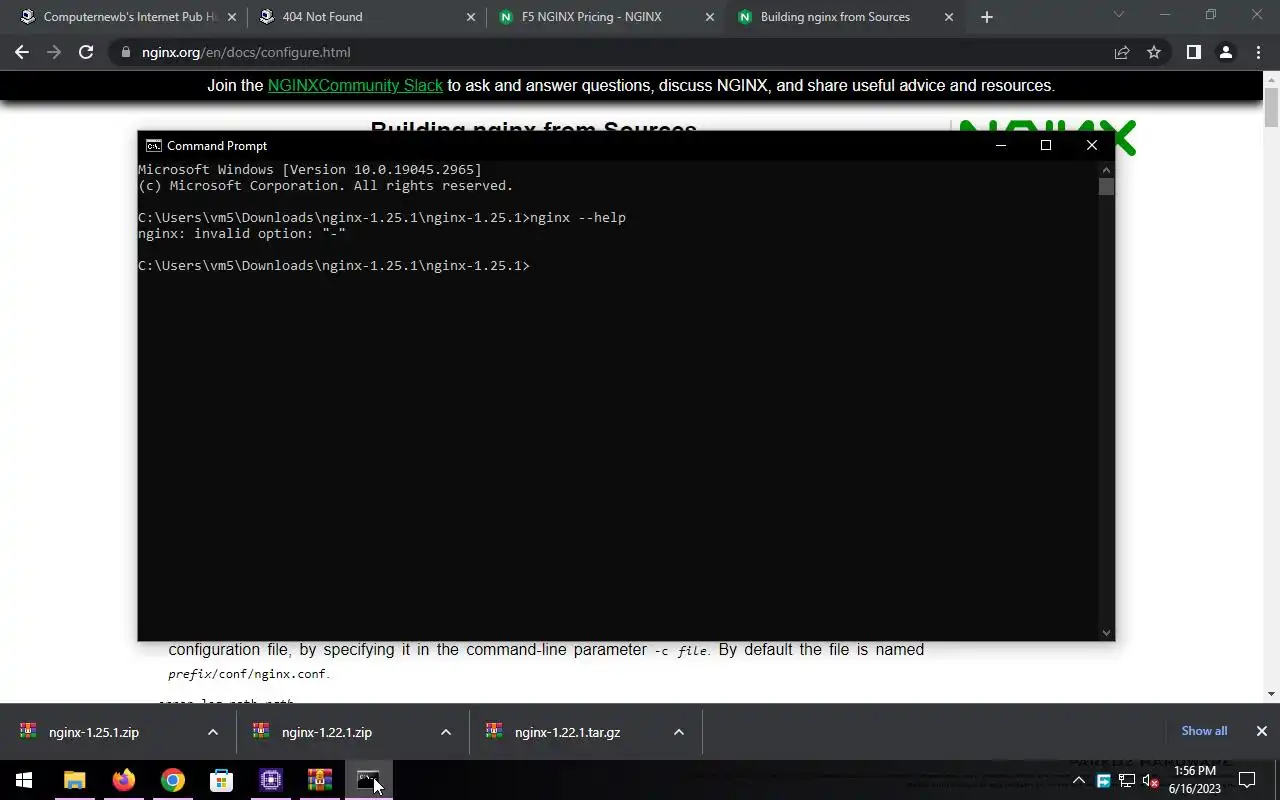Click the Command Prompt title bar icon

(x=153, y=145)
